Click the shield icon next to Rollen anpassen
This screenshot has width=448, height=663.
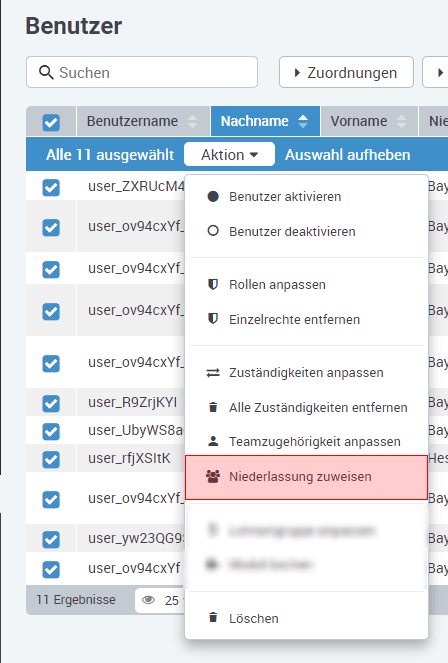[x=213, y=284]
